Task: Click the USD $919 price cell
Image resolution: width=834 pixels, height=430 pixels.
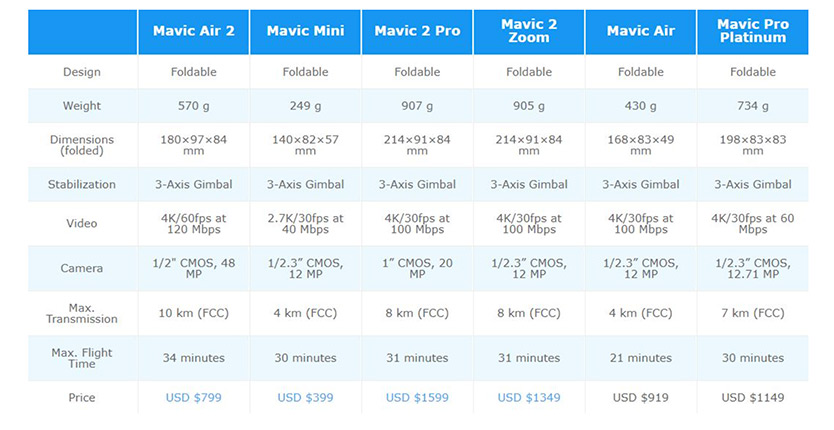Action: click(x=640, y=398)
